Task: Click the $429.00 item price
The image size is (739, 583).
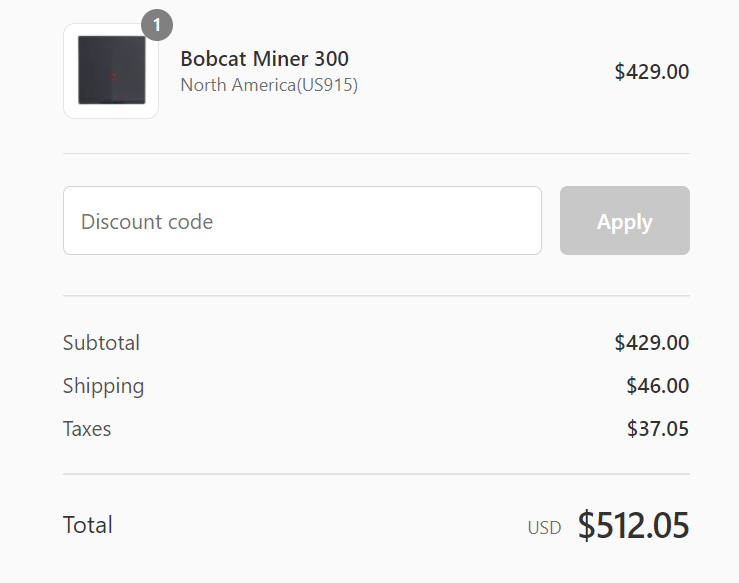Action: point(652,72)
